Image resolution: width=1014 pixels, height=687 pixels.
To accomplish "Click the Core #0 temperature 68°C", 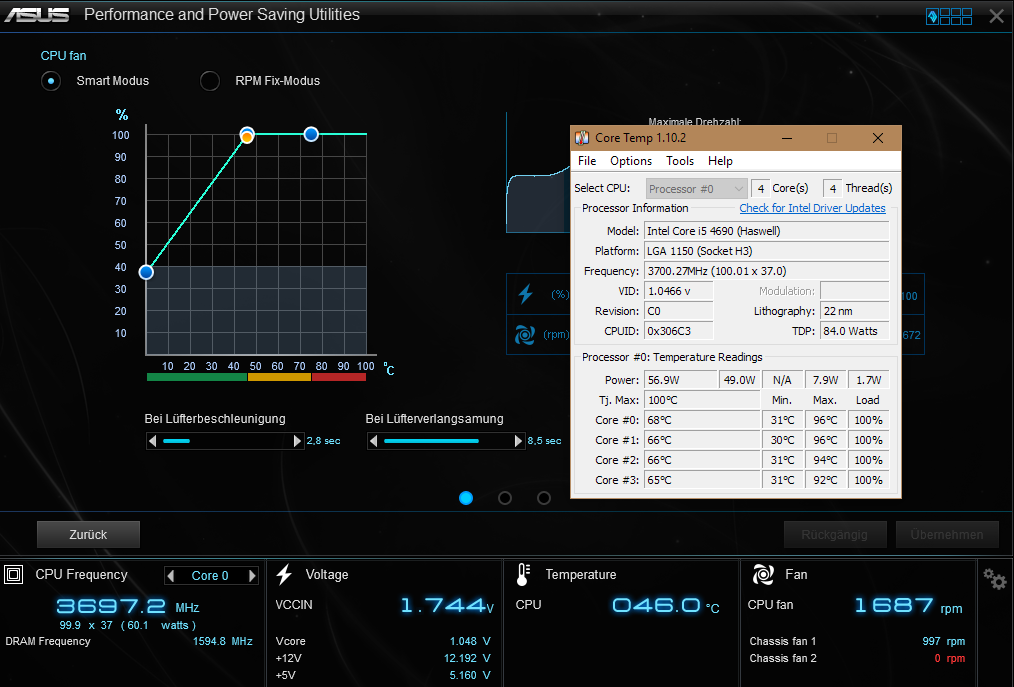I will coord(702,420).
